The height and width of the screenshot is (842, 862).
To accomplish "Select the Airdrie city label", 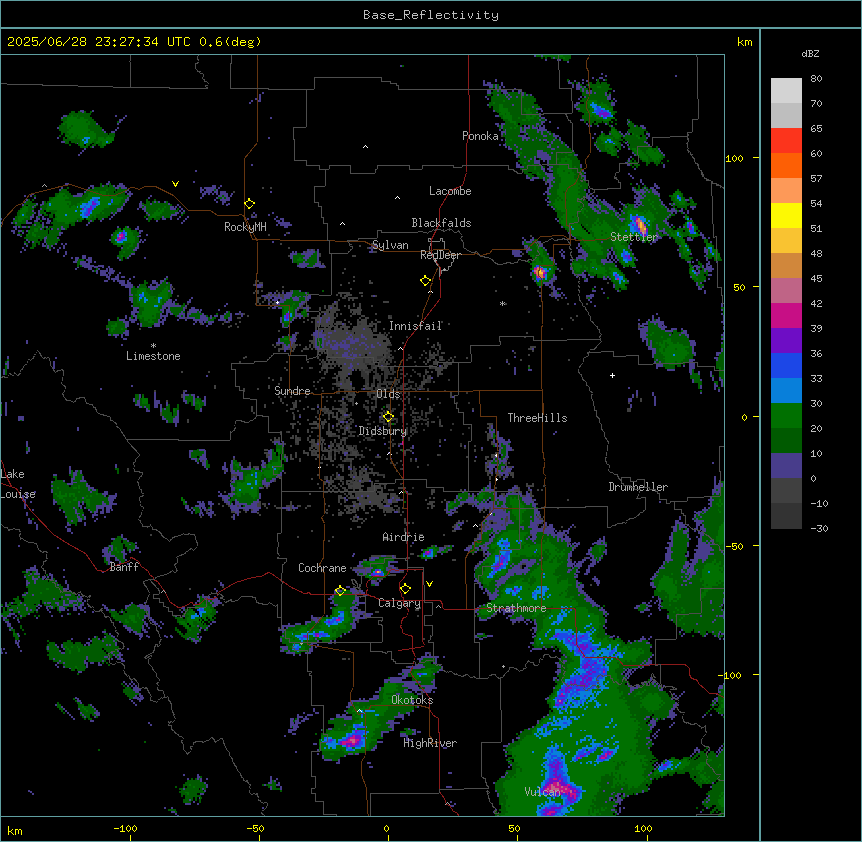I will (x=403, y=537).
